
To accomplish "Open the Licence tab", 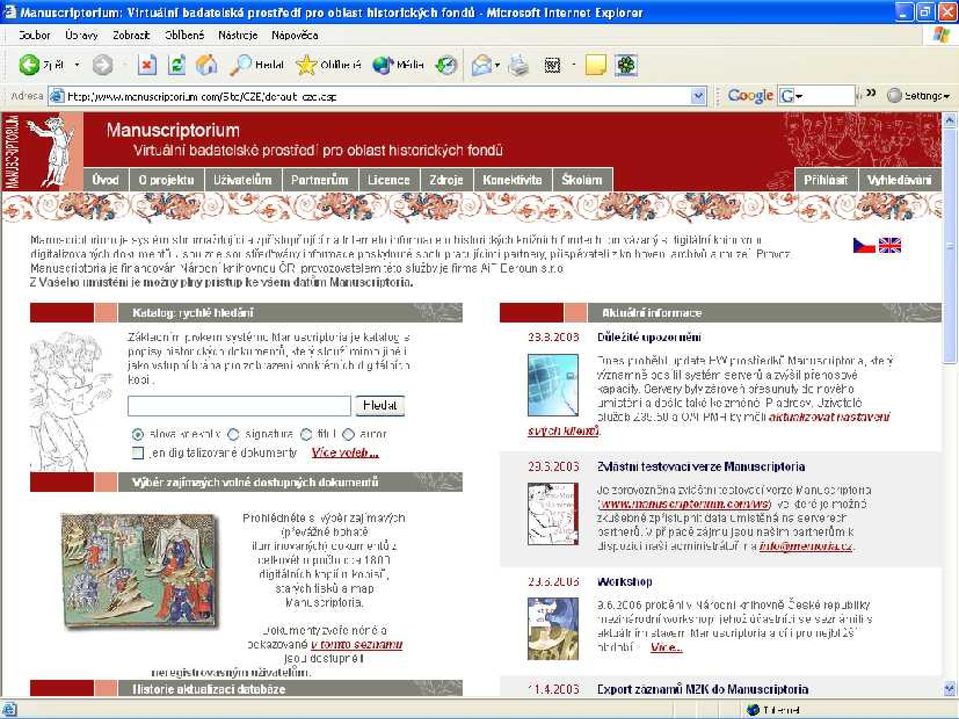I will (388, 180).
